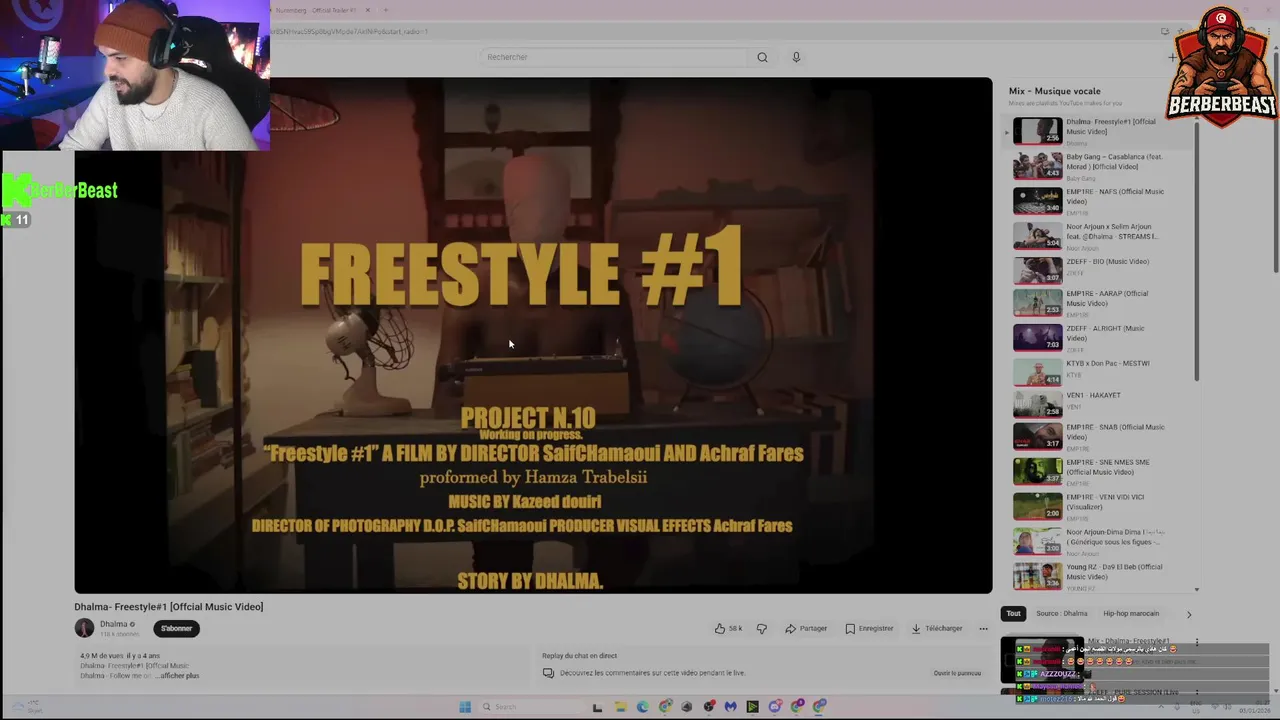Close the Nuremberg Official Trailer browser tab
The height and width of the screenshot is (720, 1280).
click(x=367, y=10)
